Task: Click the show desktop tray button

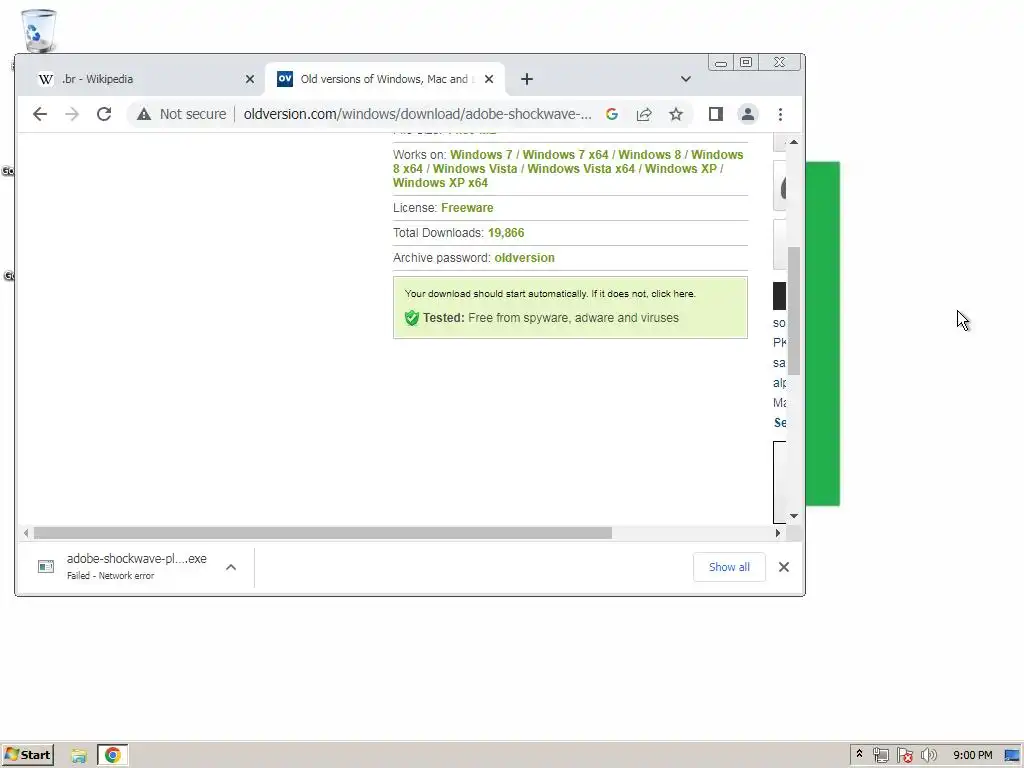Action: click(x=1014, y=755)
